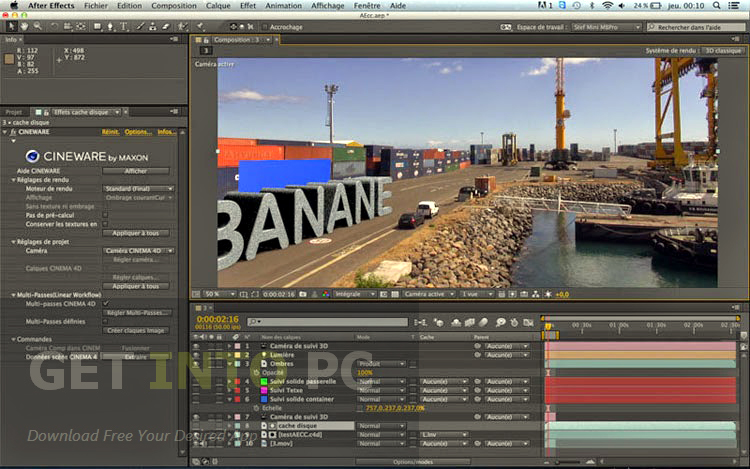Click Appliquer à tous under Réglages de rendu

click(x=136, y=233)
